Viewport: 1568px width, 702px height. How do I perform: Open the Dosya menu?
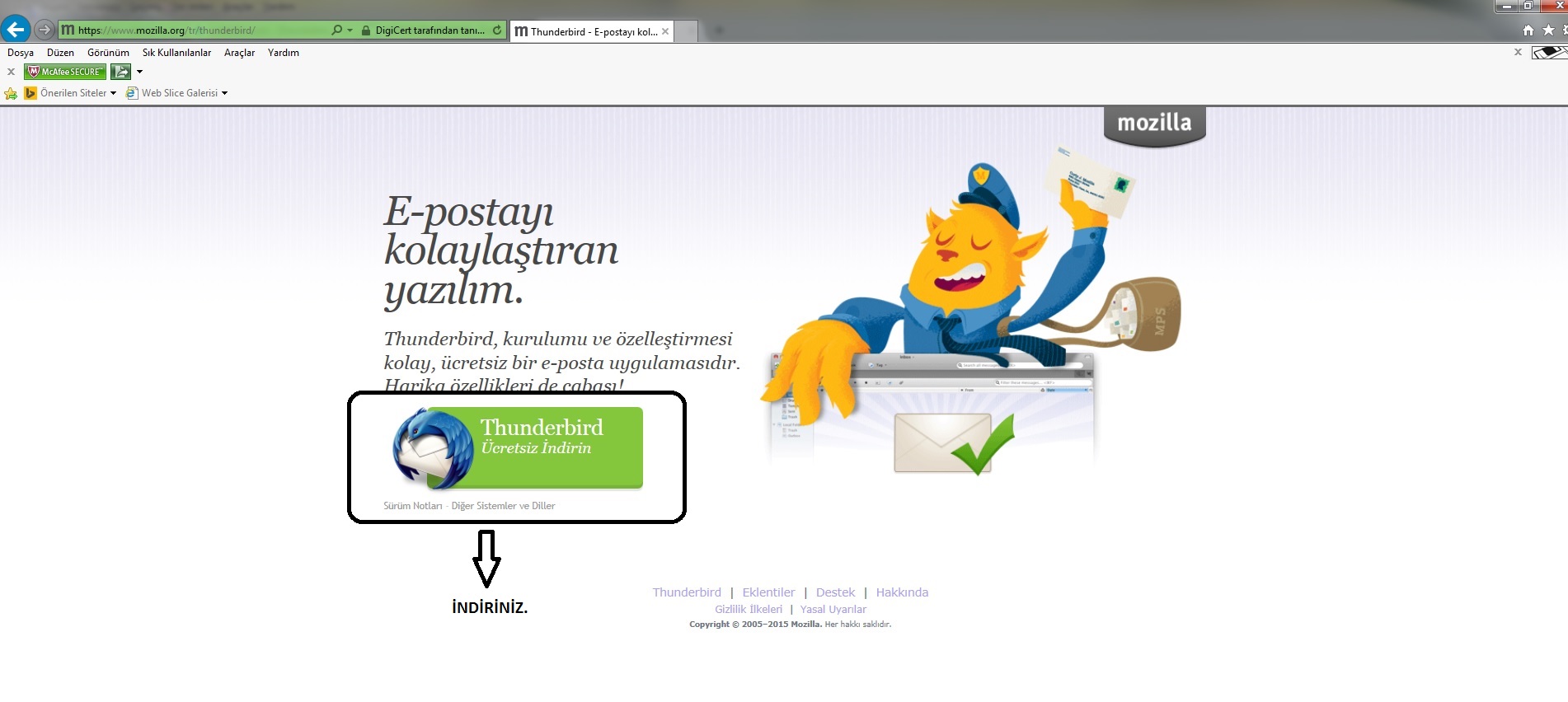click(x=21, y=53)
